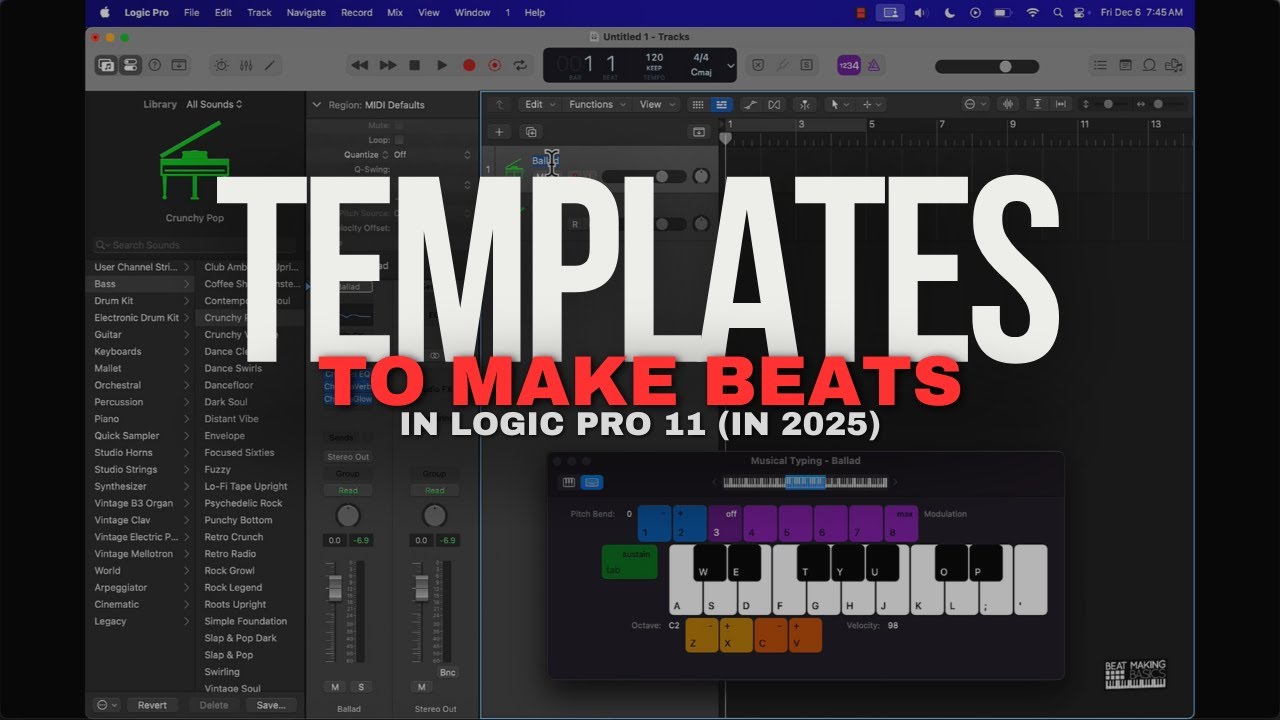Toggle the Solo S button in control bar

[x=806, y=65]
